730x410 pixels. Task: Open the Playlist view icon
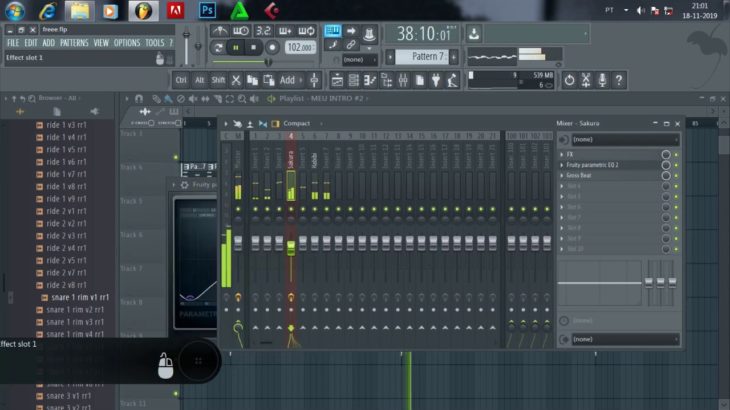click(338, 81)
